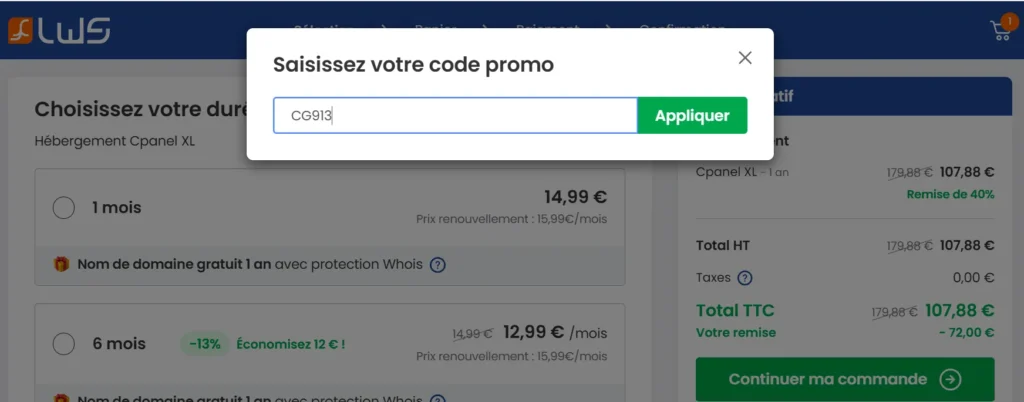Click the Économisez 12 € label
Viewport: 1024px width, 402px height.
[291, 344]
